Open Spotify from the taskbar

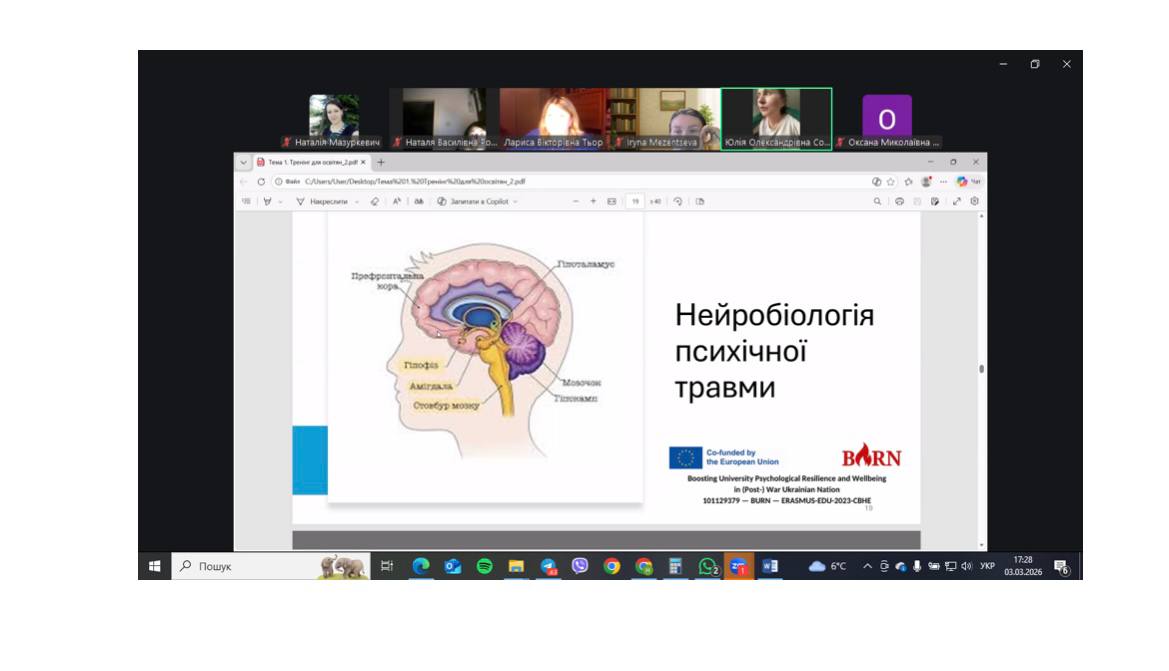[x=484, y=566]
